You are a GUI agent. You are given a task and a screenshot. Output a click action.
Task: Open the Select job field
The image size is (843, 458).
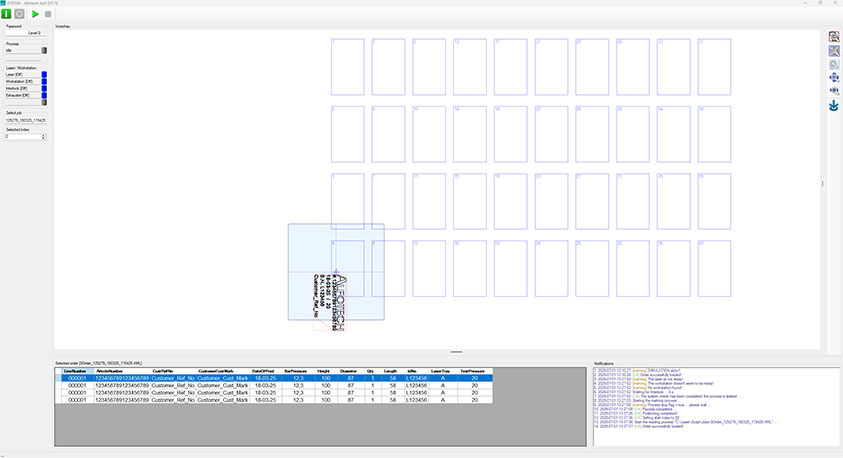pos(25,119)
